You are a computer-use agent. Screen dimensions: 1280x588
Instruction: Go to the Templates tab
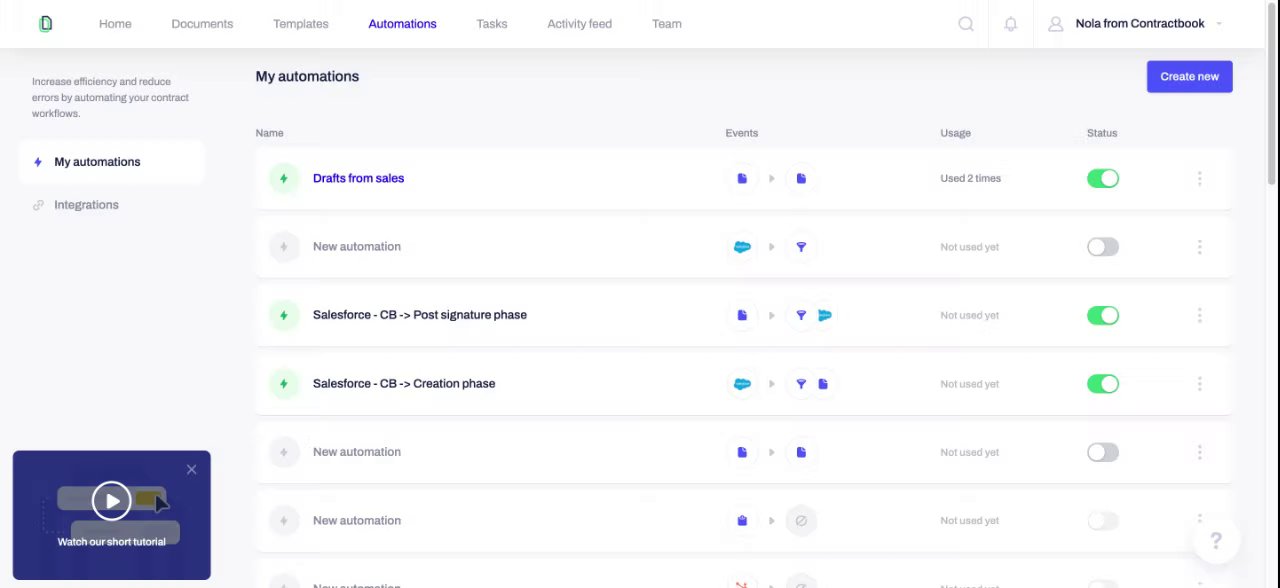[301, 24]
